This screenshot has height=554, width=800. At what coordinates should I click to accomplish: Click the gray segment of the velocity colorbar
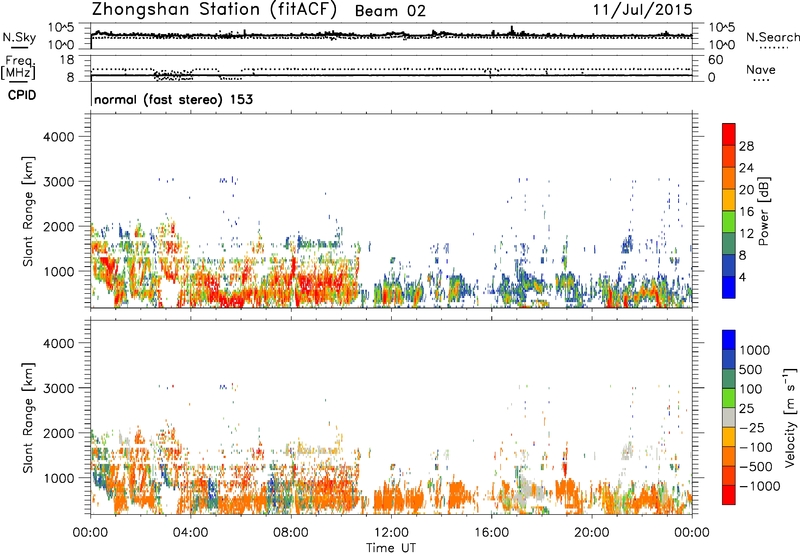click(x=729, y=417)
